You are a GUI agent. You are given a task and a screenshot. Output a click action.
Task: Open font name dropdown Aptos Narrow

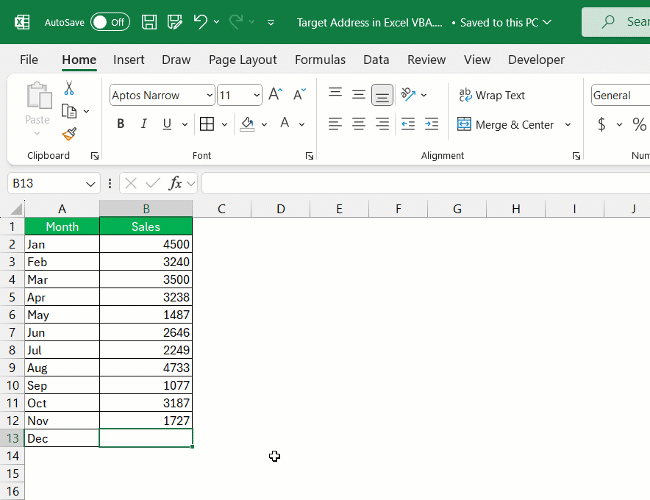(x=210, y=95)
